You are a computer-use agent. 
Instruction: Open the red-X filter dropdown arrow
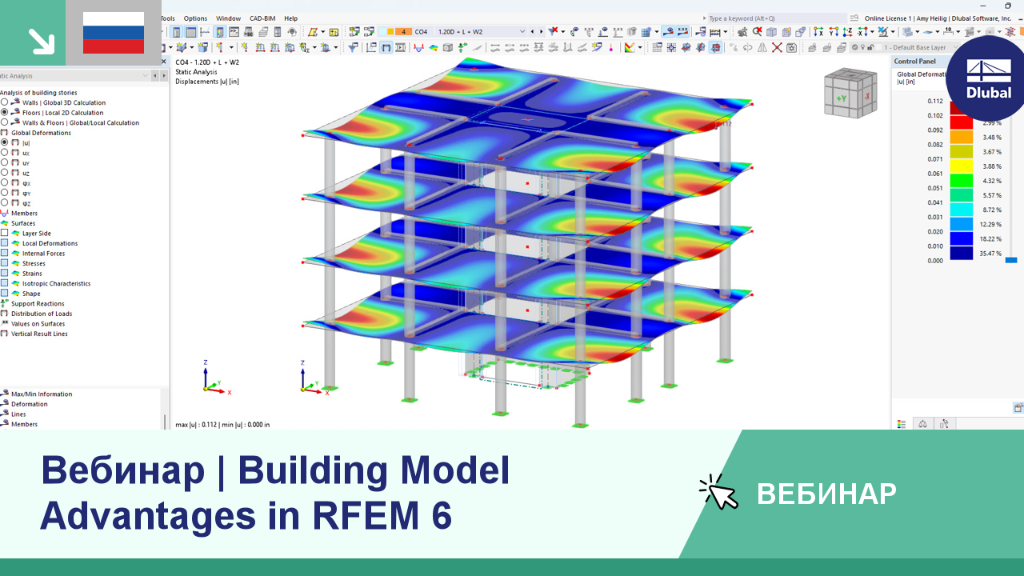pos(563,31)
